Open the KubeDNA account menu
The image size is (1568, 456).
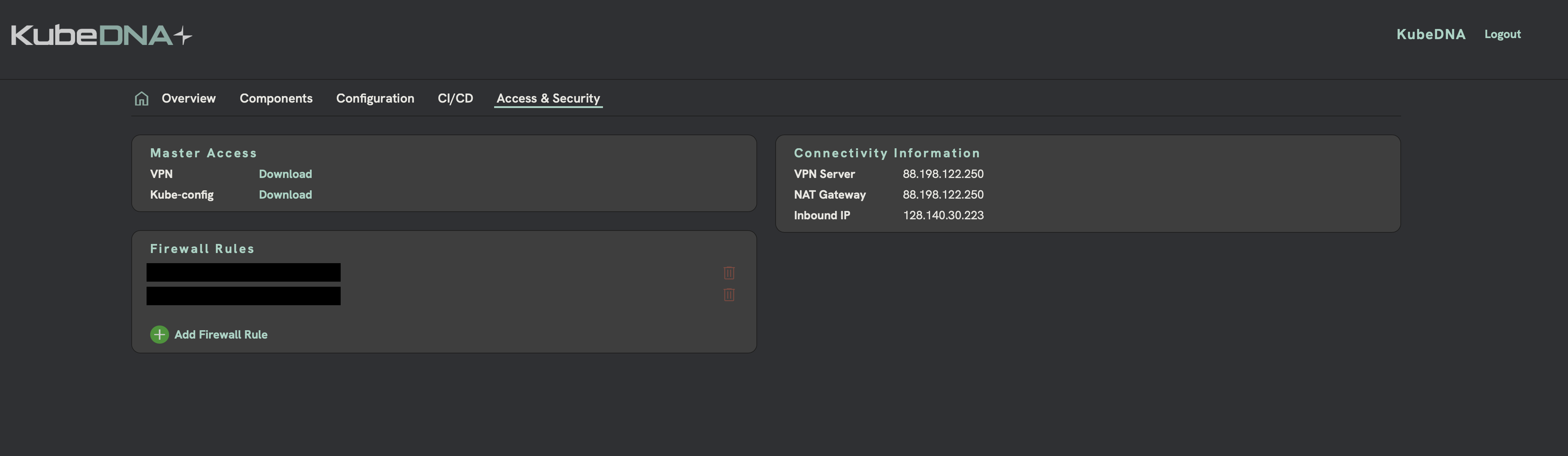pyautogui.click(x=1431, y=34)
